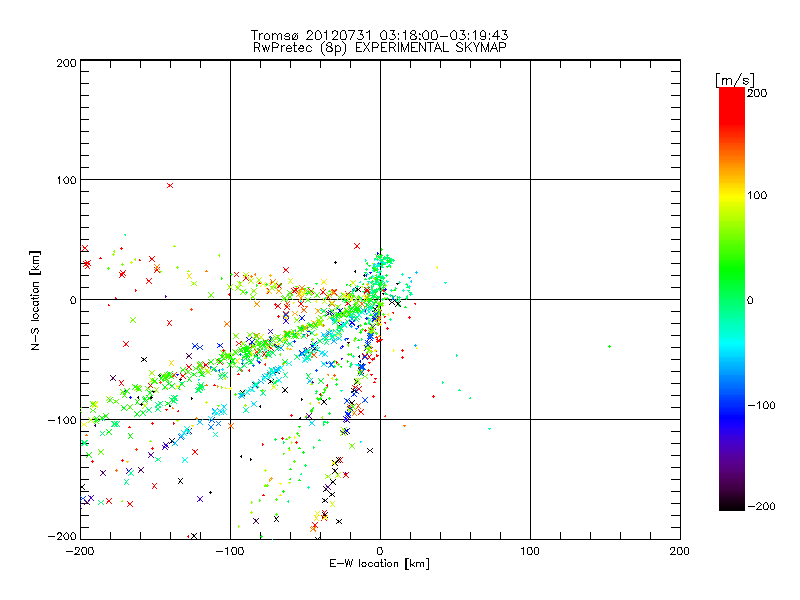The image size is (800, 600).
Task: Click the E-W location [km] axis label
Action: coord(380,564)
